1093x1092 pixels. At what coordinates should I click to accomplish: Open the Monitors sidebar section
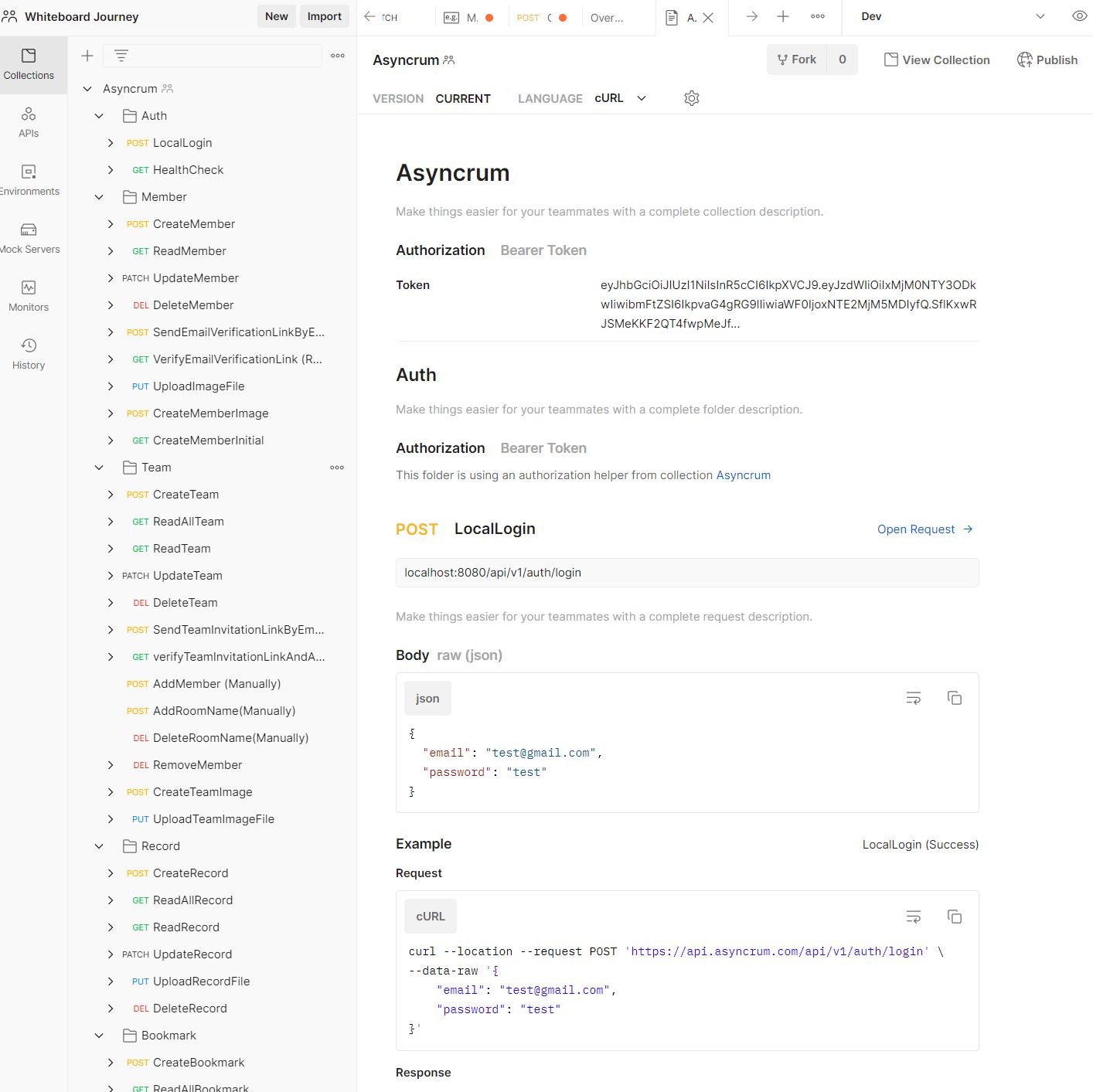[29, 297]
